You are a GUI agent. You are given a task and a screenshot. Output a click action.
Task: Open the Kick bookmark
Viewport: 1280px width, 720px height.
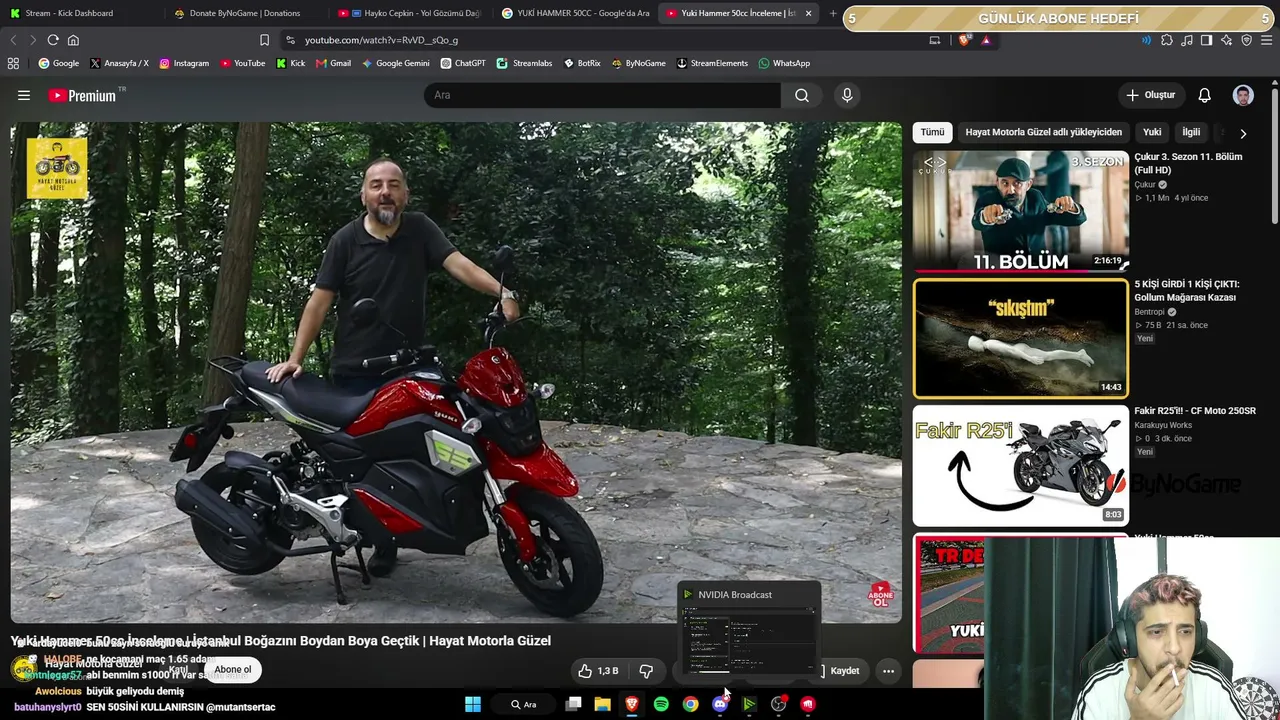(x=291, y=63)
